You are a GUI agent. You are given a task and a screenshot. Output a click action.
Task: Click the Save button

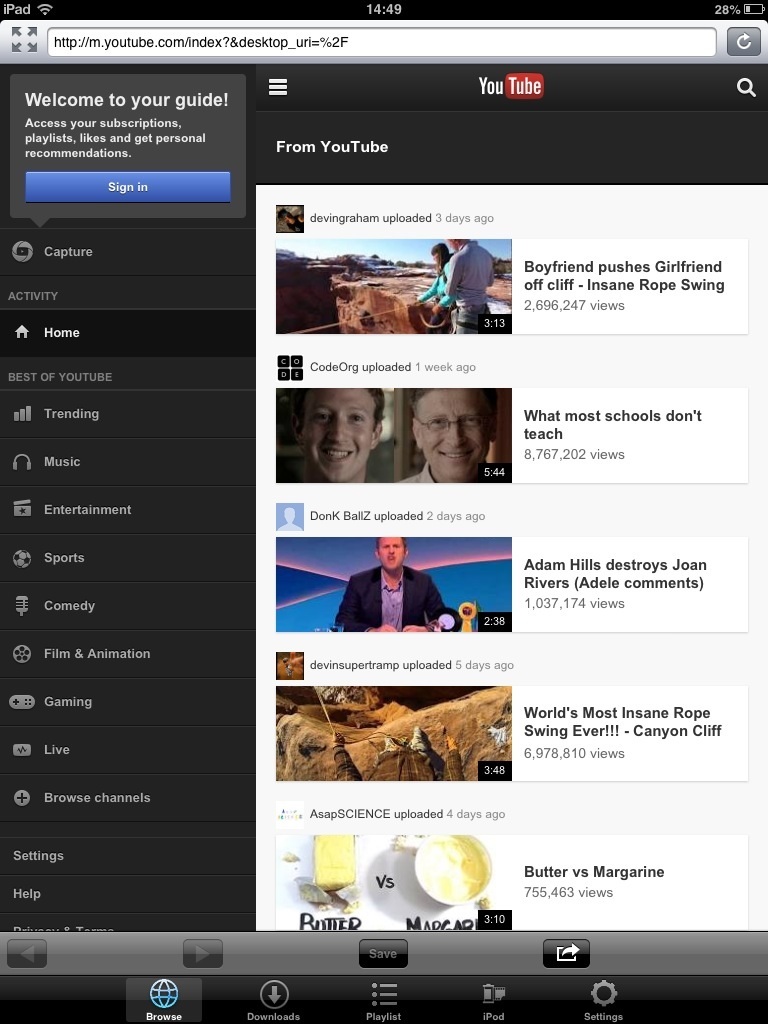point(383,953)
